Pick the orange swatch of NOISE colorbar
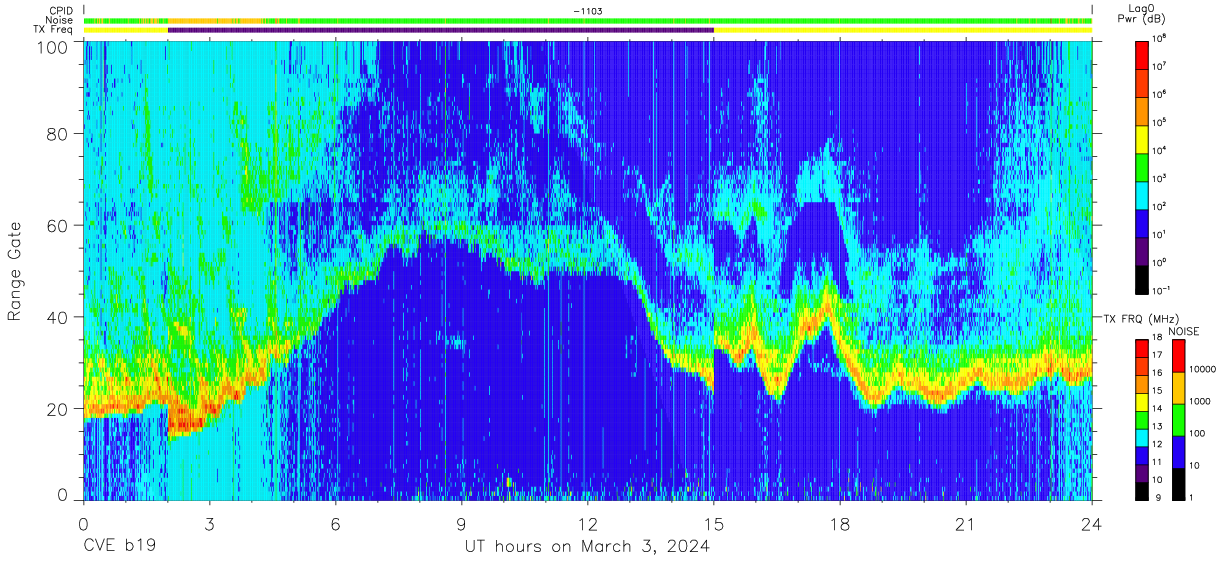This screenshot has width=1228, height=567. pyautogui.click(x=1177, y=387)
